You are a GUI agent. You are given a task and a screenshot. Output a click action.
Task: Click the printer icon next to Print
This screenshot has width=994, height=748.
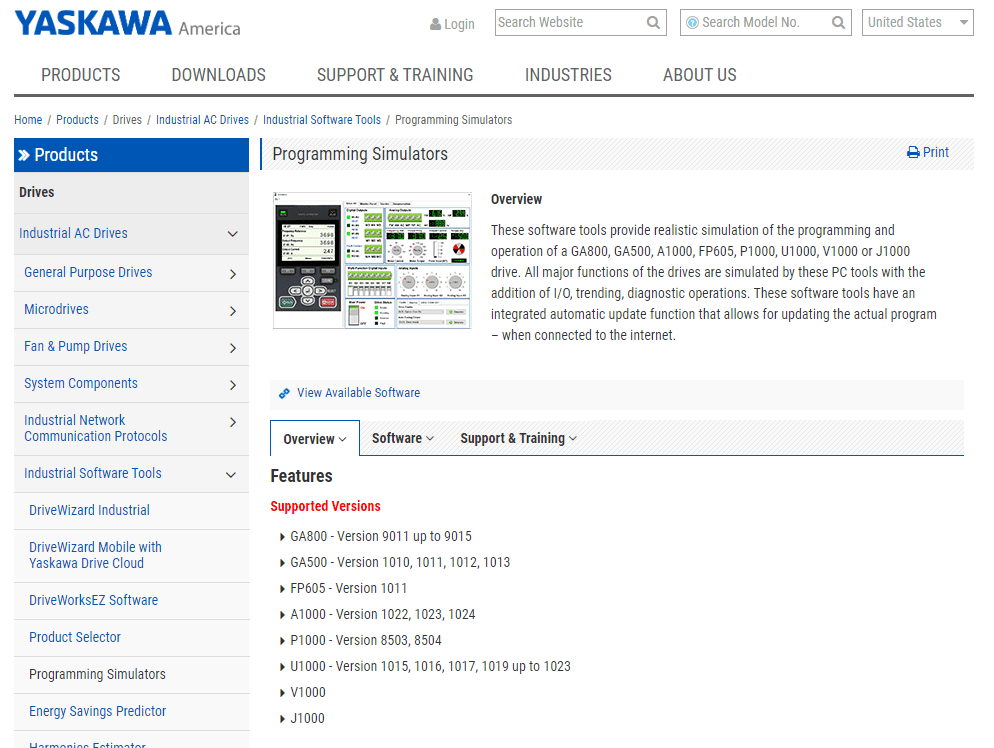click(913, 152)
